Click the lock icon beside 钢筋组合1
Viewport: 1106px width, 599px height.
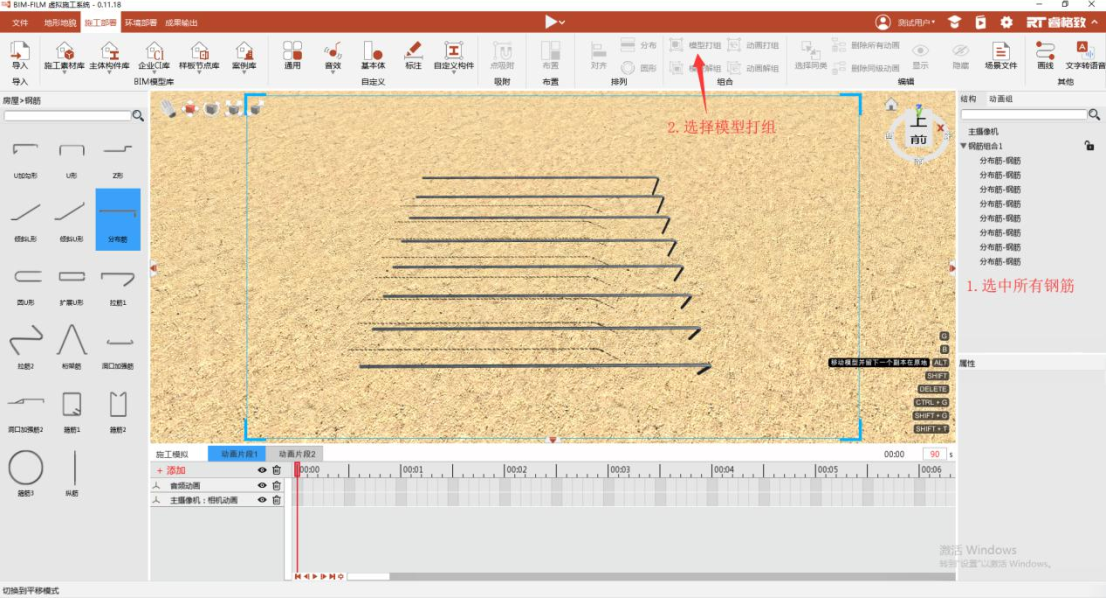(1089, 146)
